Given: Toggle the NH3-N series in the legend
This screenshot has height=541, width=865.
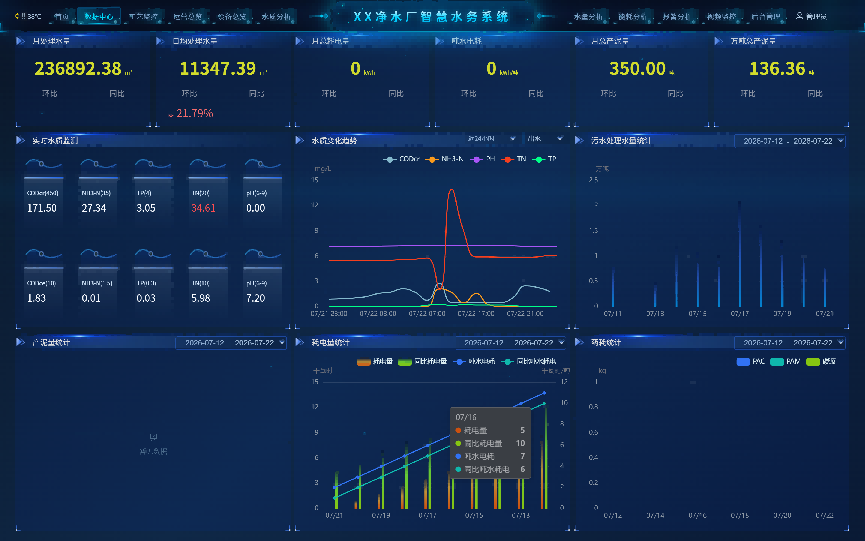Looking at the screenshot, I should coord(444,159).
